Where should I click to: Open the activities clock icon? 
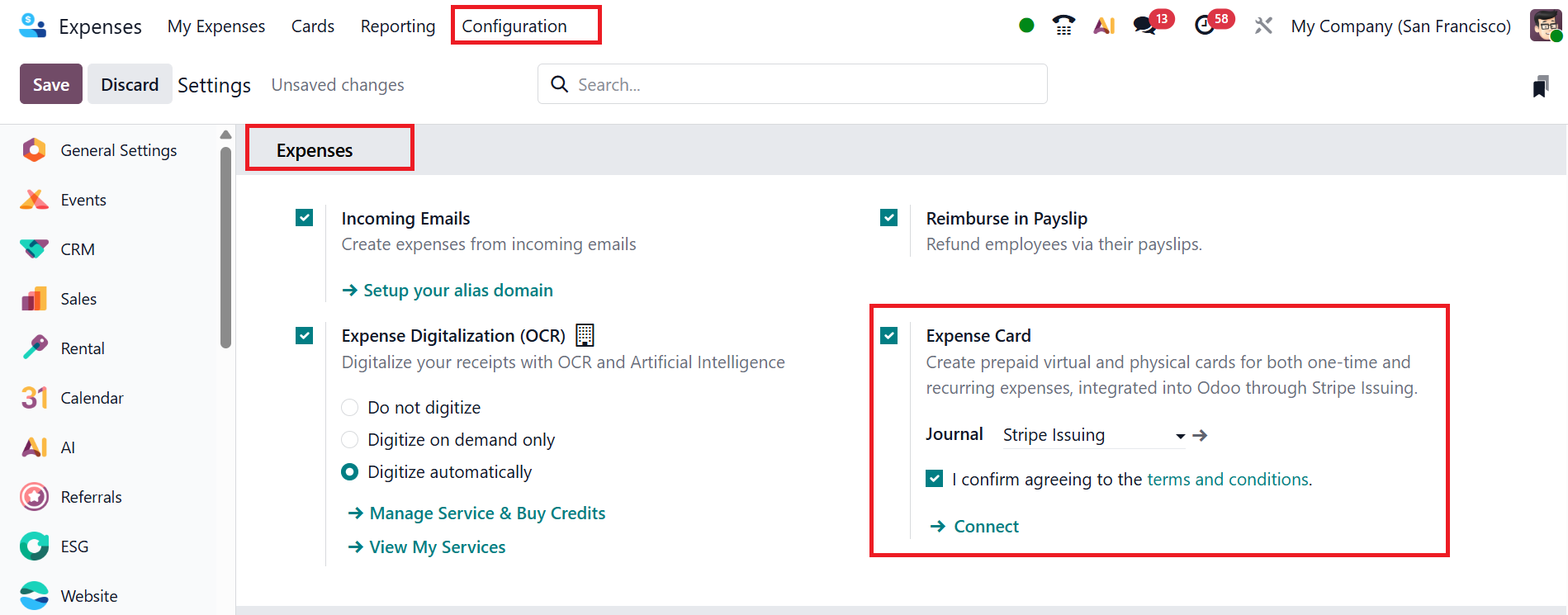pyautogui.click(x=1206, y=26)
